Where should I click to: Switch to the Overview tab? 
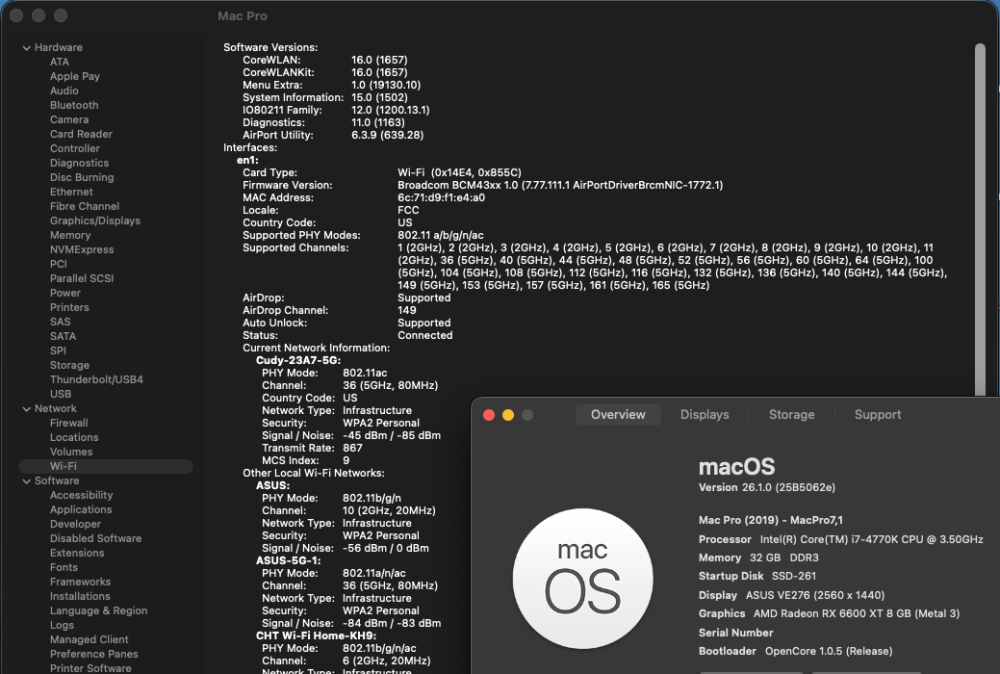(617, 414)
